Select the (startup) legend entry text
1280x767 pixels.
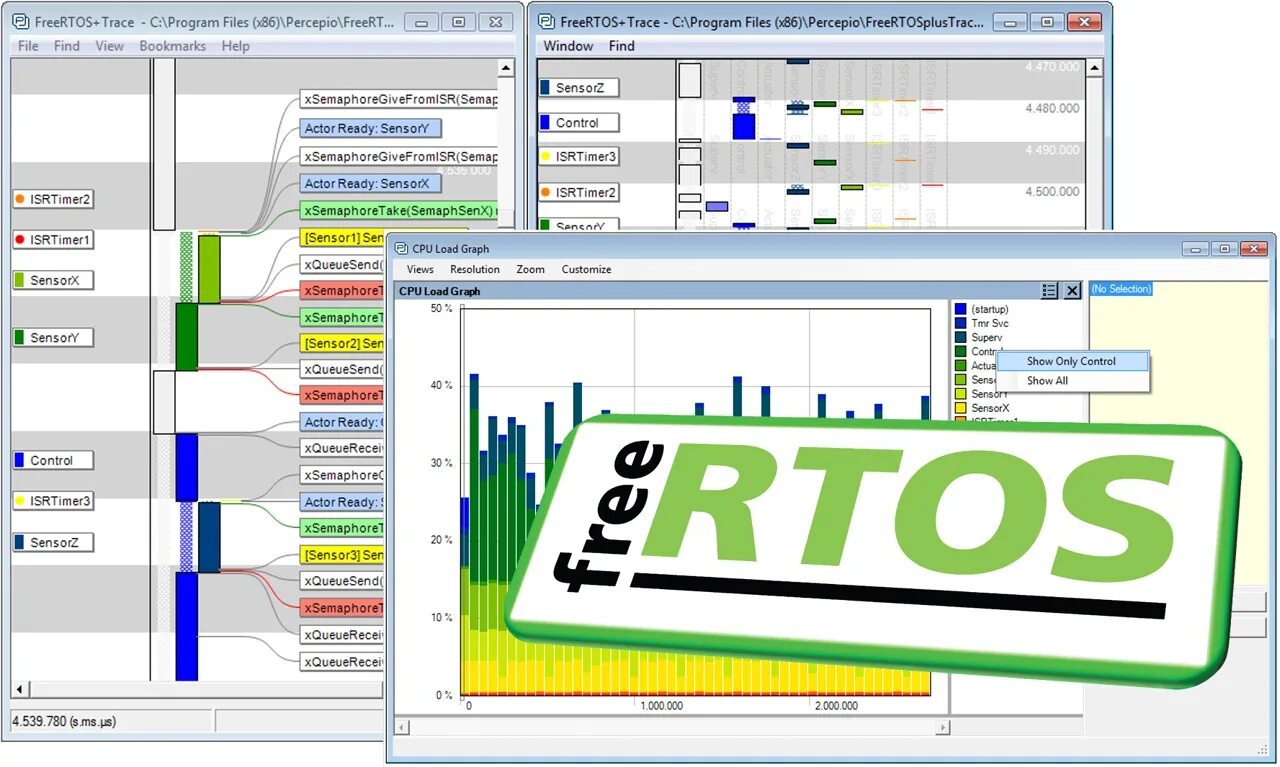[x=990, y=310]
